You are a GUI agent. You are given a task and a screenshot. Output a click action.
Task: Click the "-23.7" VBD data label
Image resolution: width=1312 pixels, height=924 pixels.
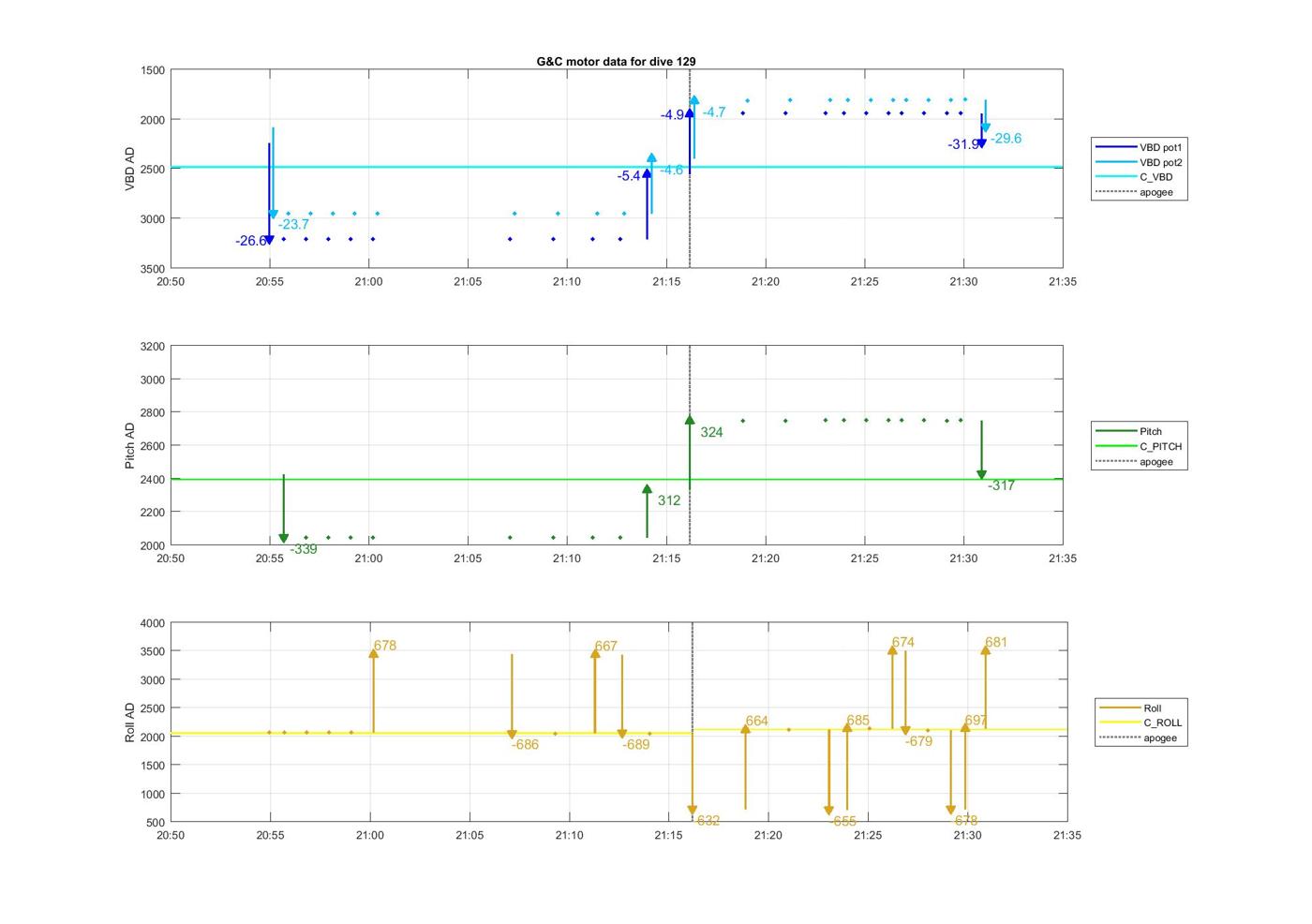pyautogui.click(x=293, y=224)
